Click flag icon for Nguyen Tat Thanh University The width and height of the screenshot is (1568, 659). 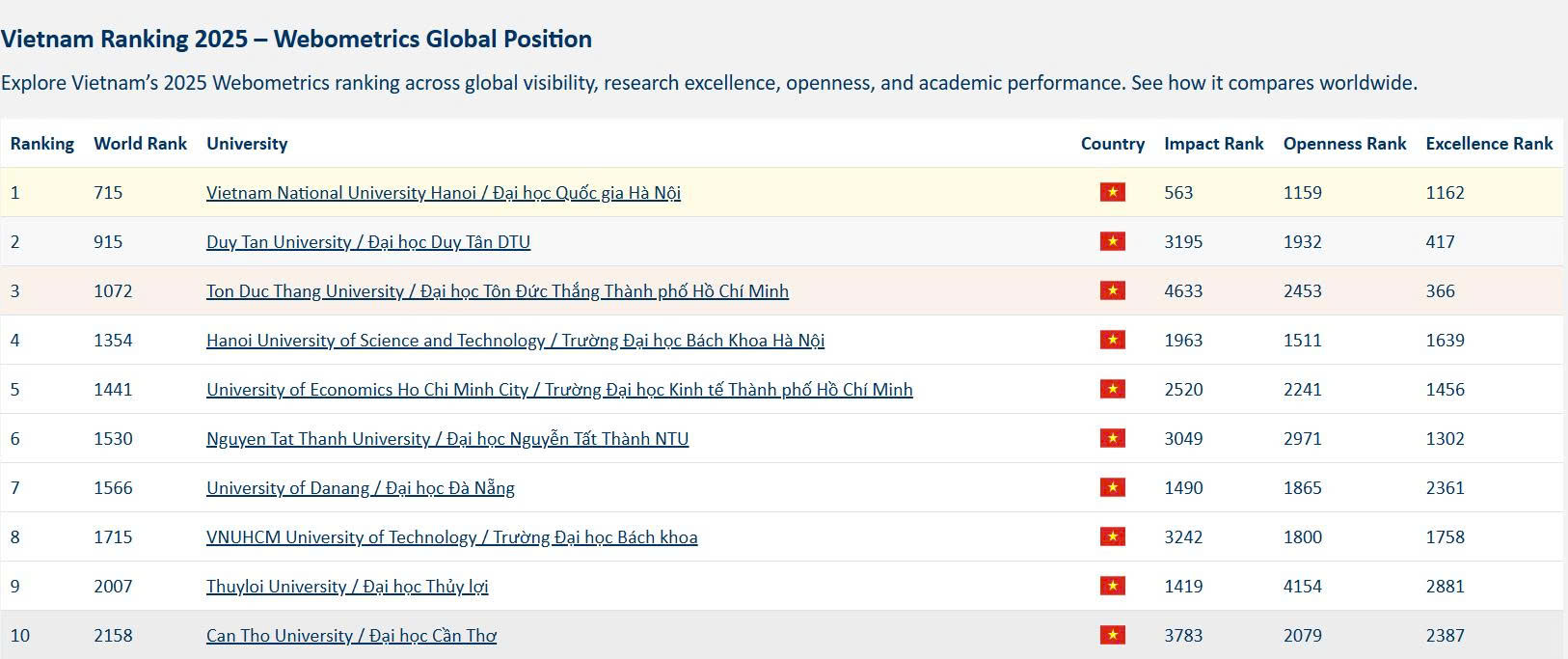coord(1112,438)
